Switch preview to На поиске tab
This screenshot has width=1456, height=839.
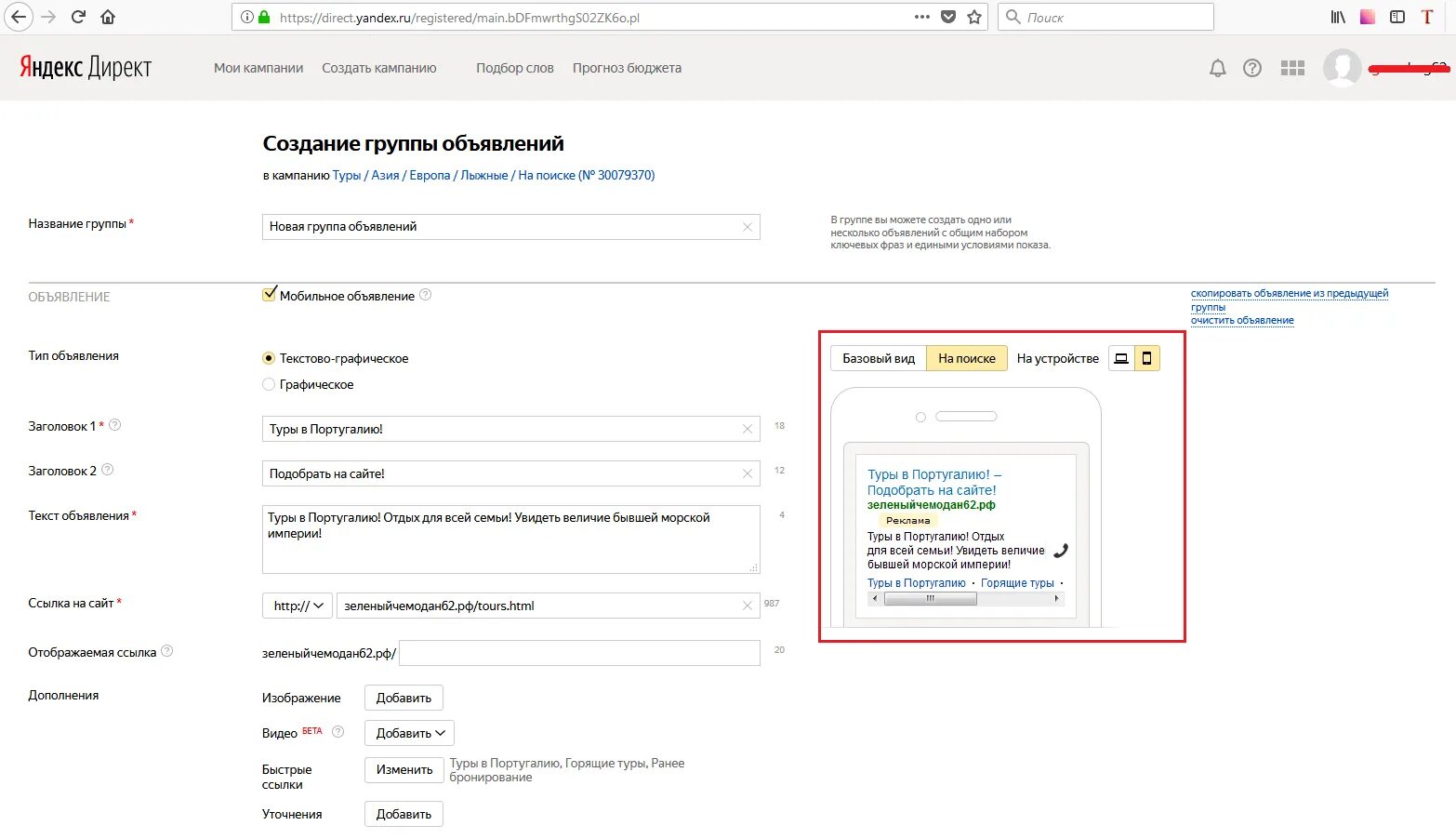[x=967, y=358]
